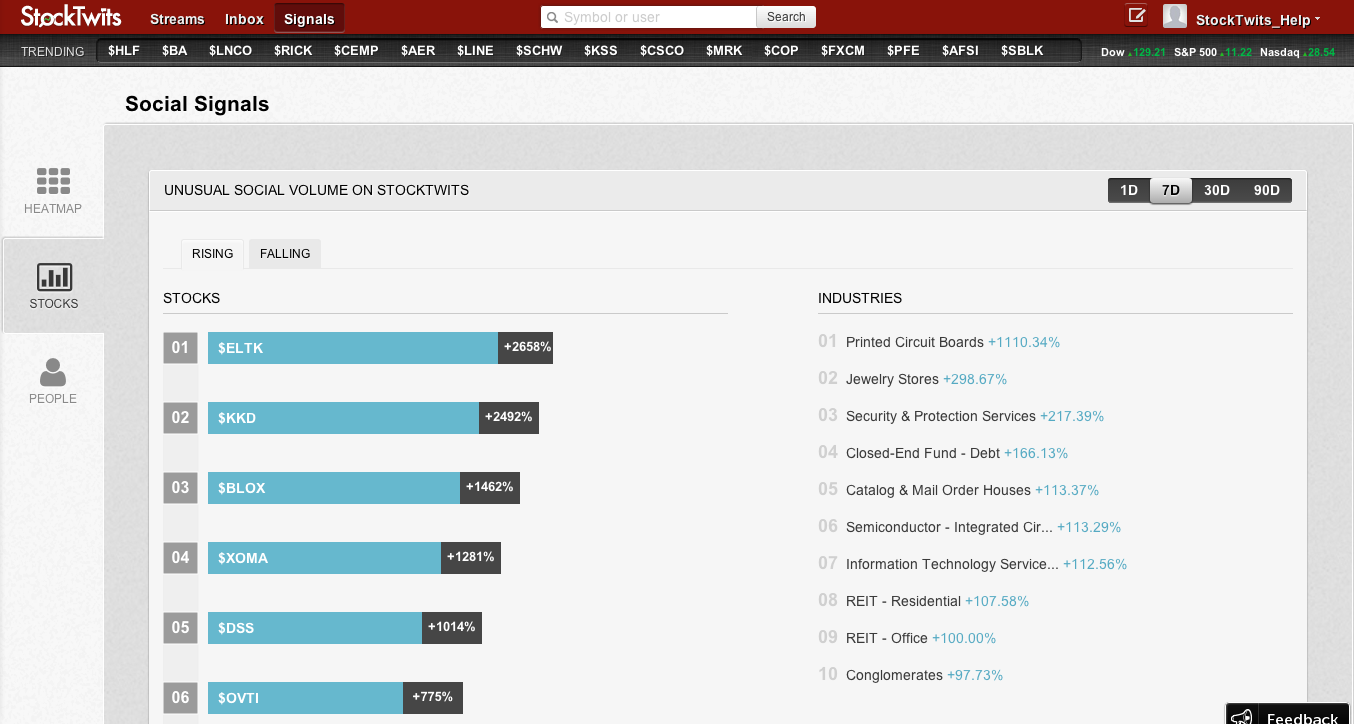Open the Heatmap grid icon
Viewport: 1354px width, 724px height.
[53, 180]
